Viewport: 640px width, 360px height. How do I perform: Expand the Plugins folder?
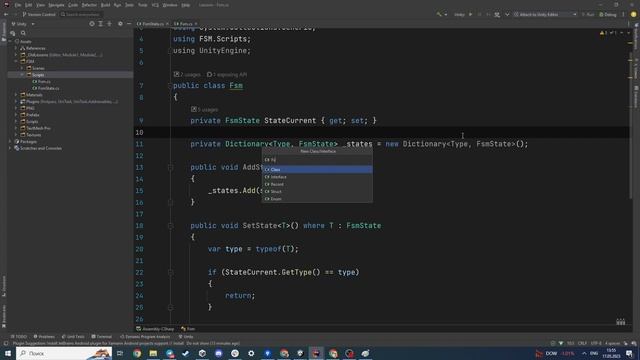(x=16, y=102)
